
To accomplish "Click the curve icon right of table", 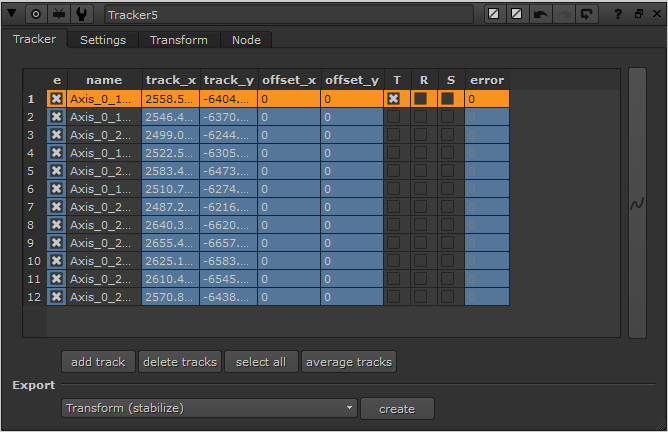I will [x=637, y=203].
